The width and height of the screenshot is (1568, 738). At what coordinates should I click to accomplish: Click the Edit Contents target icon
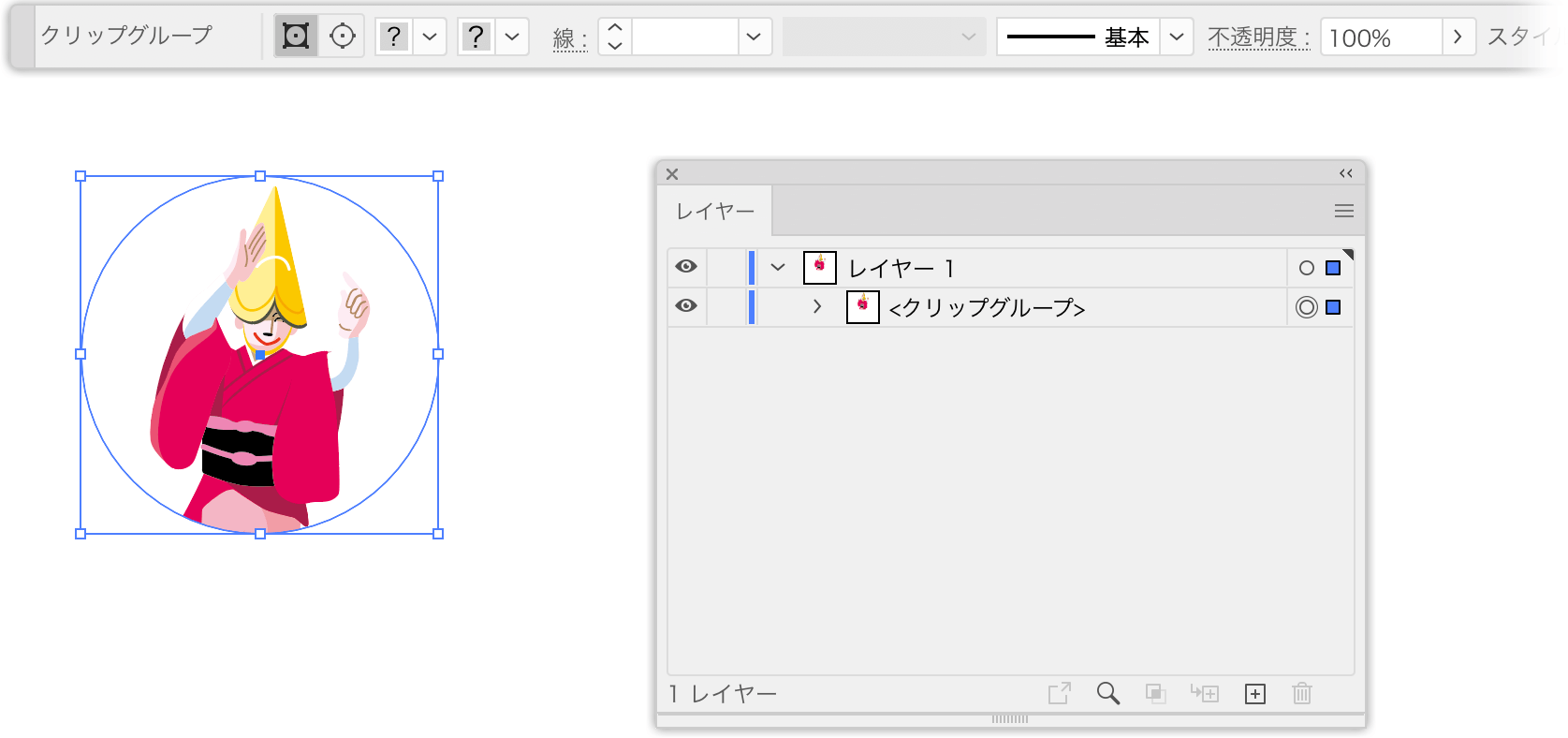pyautogui.click(x=343, y=37)
